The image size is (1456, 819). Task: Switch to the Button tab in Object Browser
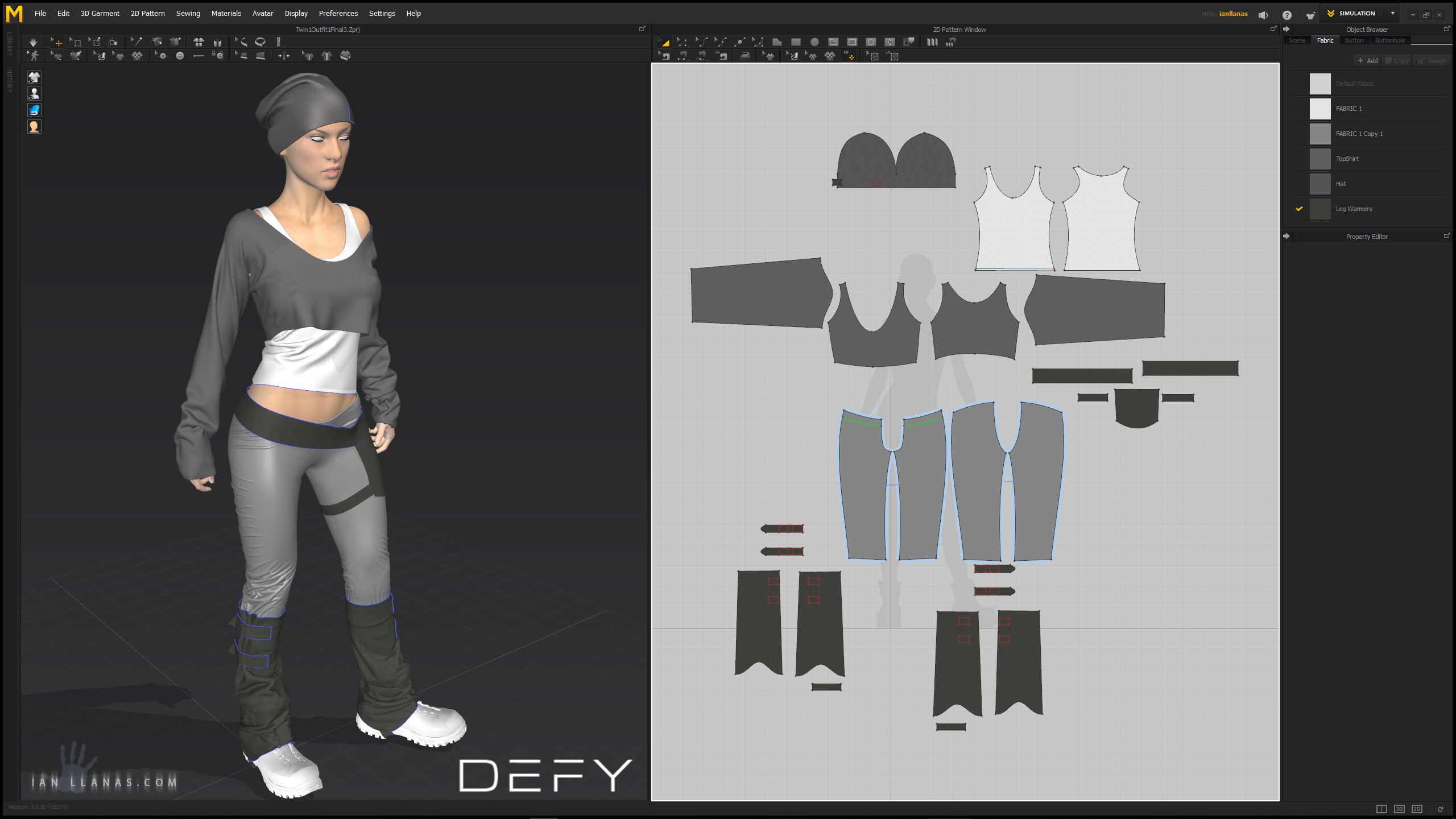[x=1354, y=40]
